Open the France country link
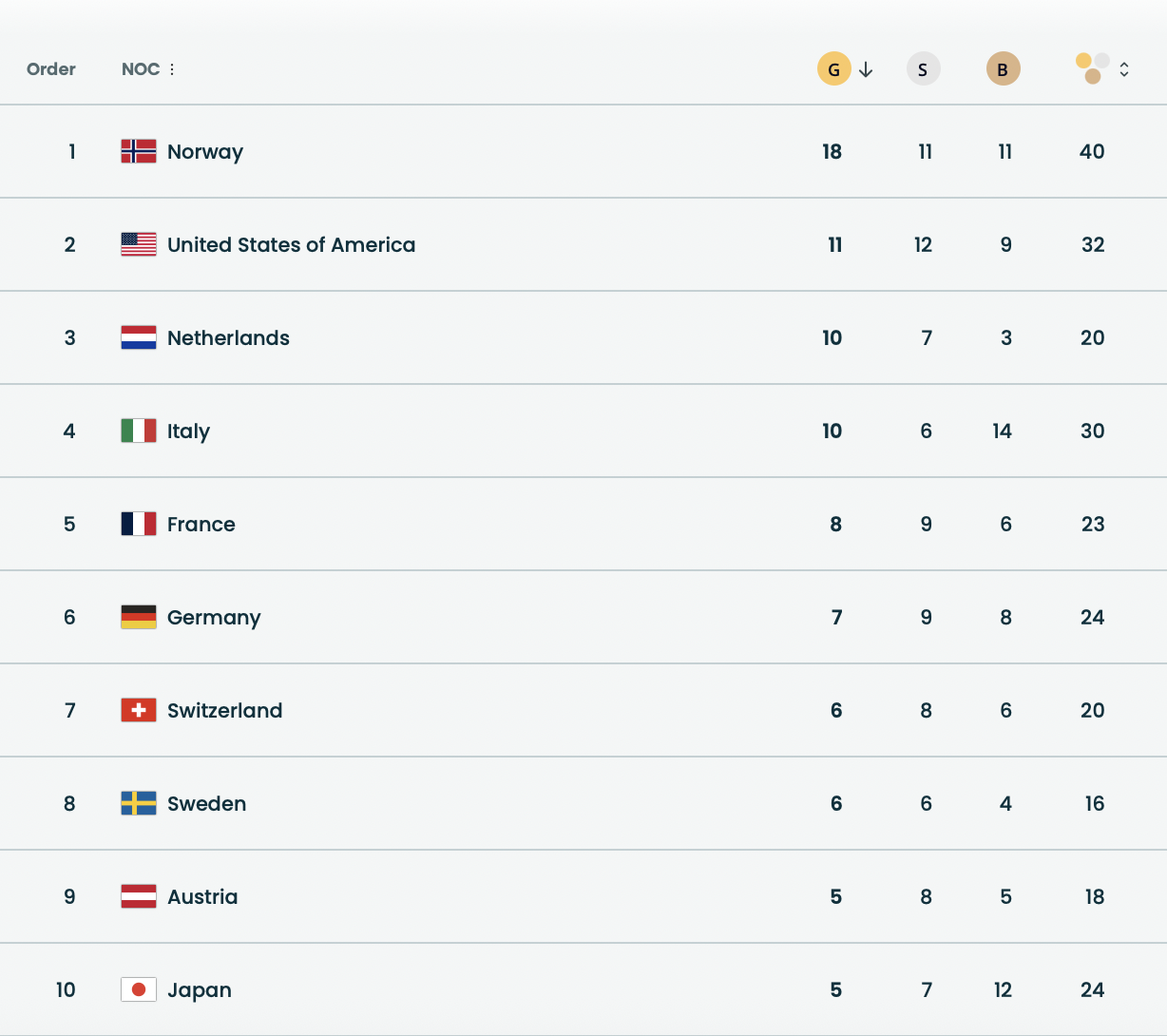The width and height of the screenshot is (1167, 1036). point(201,524)
